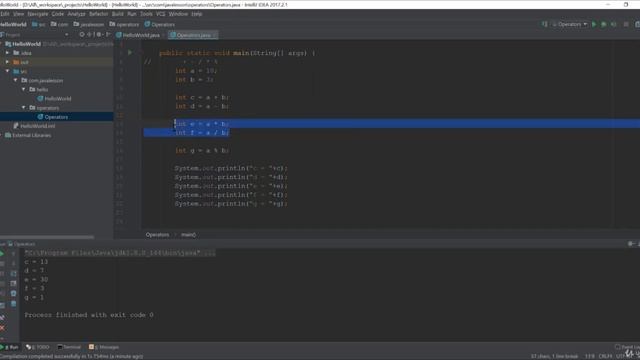Click the src breadcrumb in navigation bar
The width and height of the screenshot is (640, 360).
[39, 24]
